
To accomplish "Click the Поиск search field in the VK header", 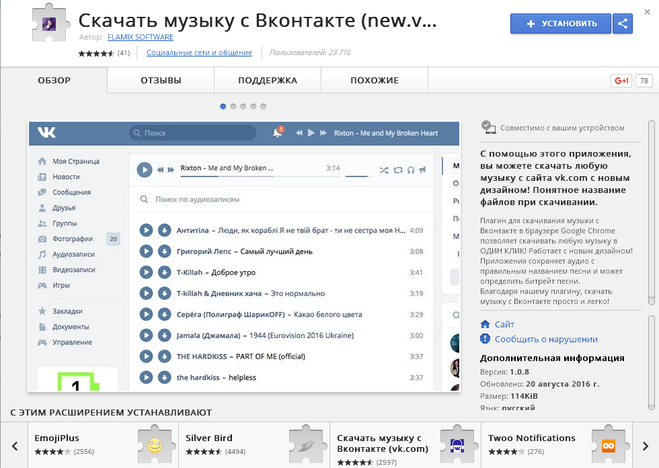I will (x=193, y=133).
